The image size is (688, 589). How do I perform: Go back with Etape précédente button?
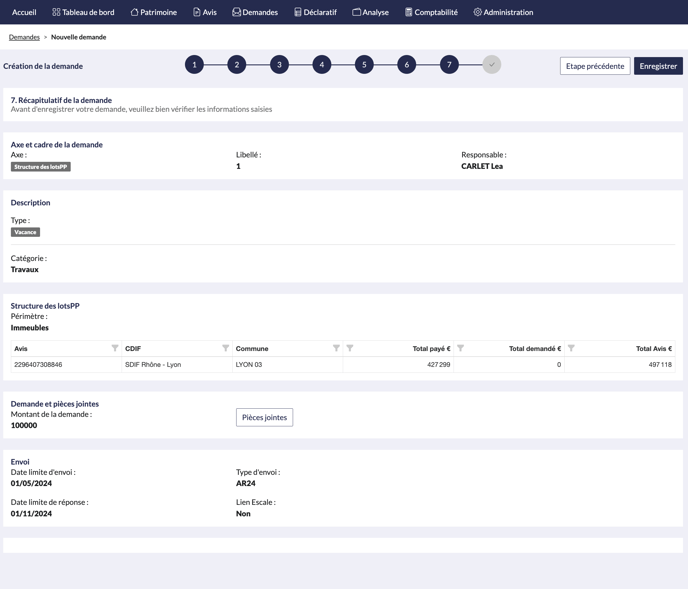(x=595, y=66)
